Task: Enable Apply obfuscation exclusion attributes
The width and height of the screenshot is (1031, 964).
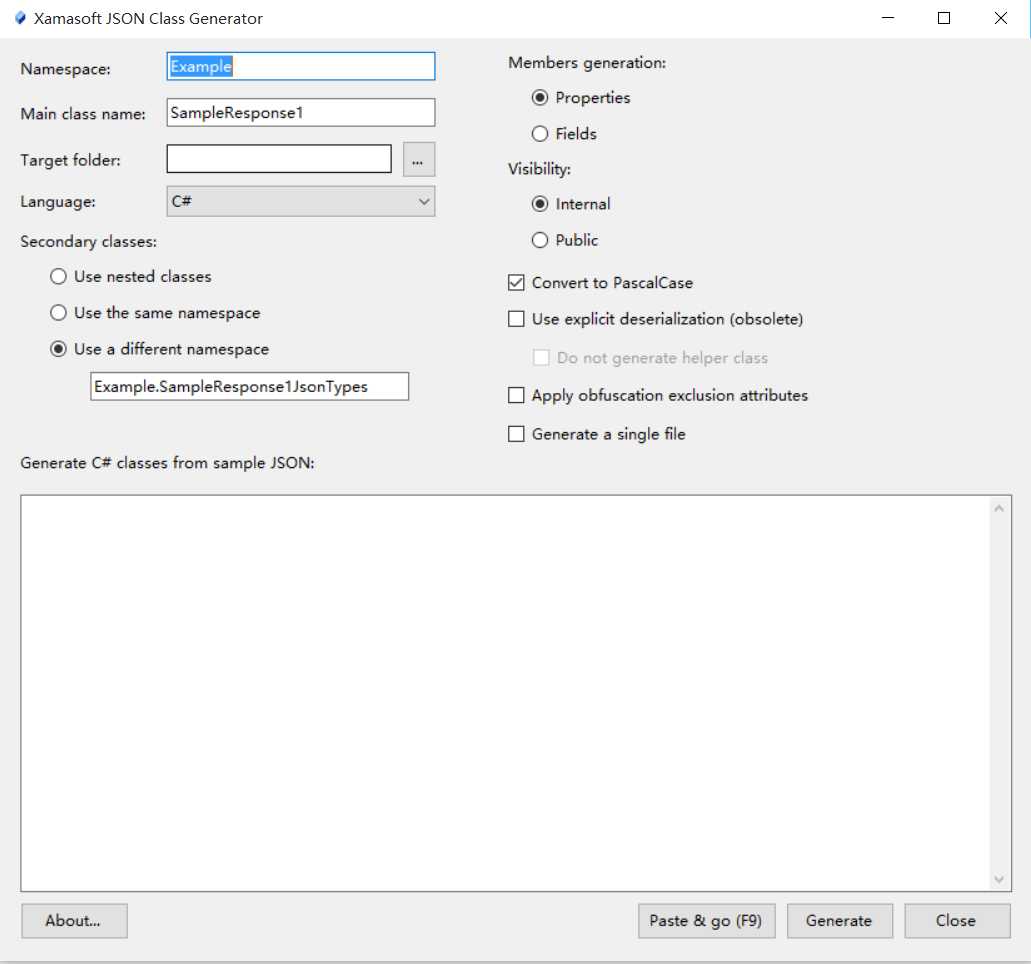Action: click(x=517, y=395)
